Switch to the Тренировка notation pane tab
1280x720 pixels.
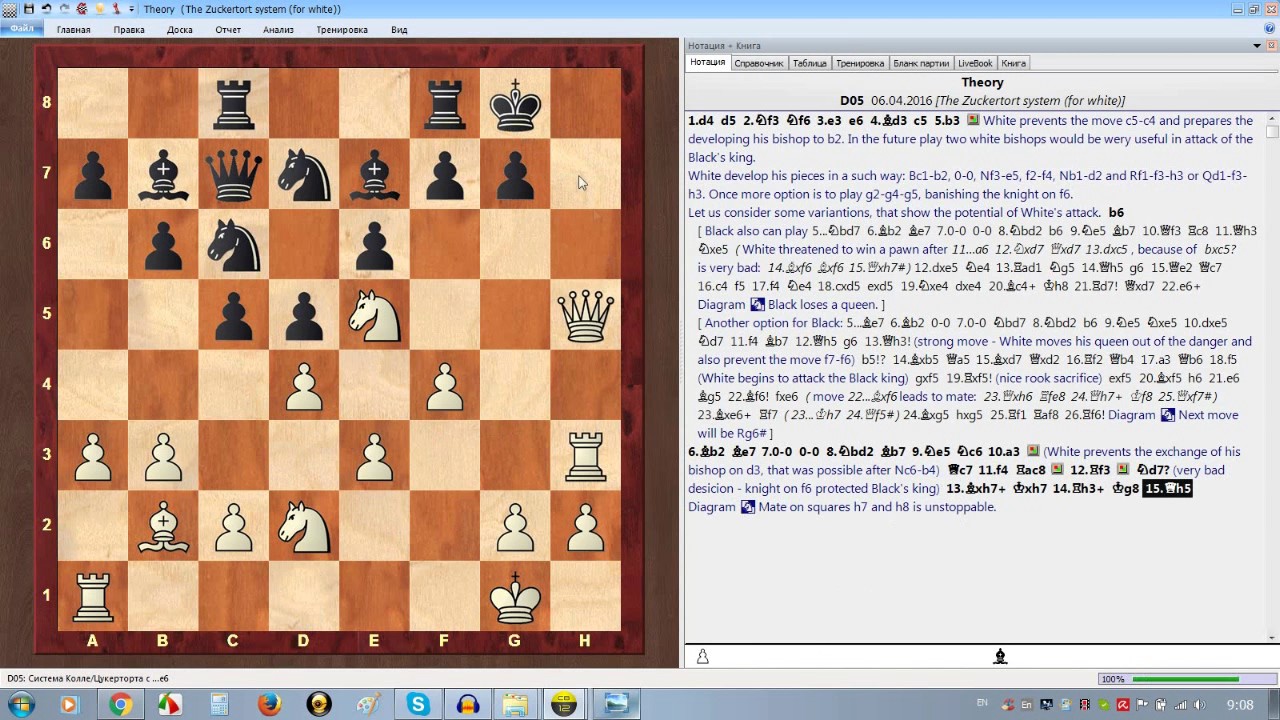click(860, 63)
